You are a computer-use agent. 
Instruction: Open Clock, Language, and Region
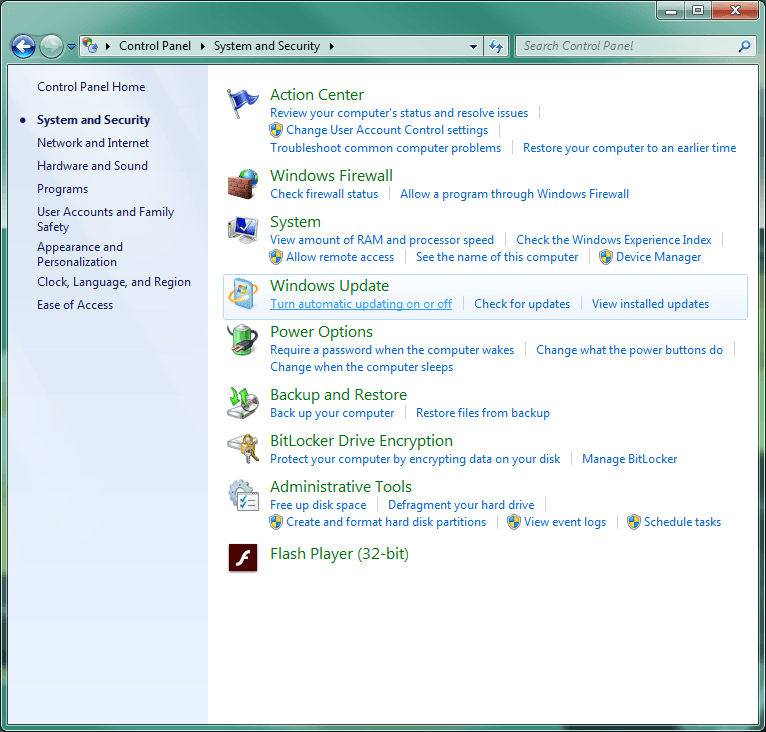(114, 282)
